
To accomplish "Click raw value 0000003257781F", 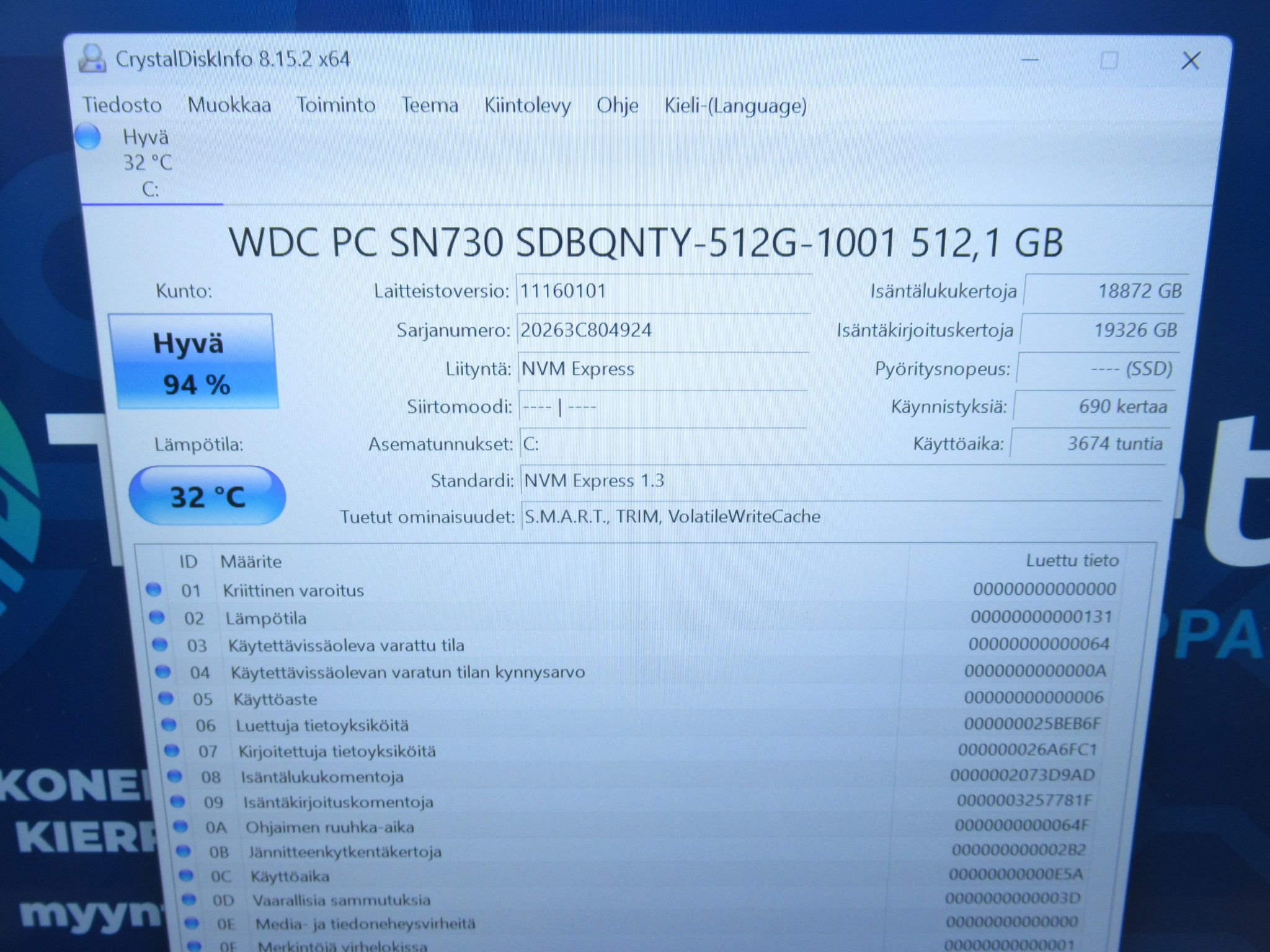I will pos(1024,800).
